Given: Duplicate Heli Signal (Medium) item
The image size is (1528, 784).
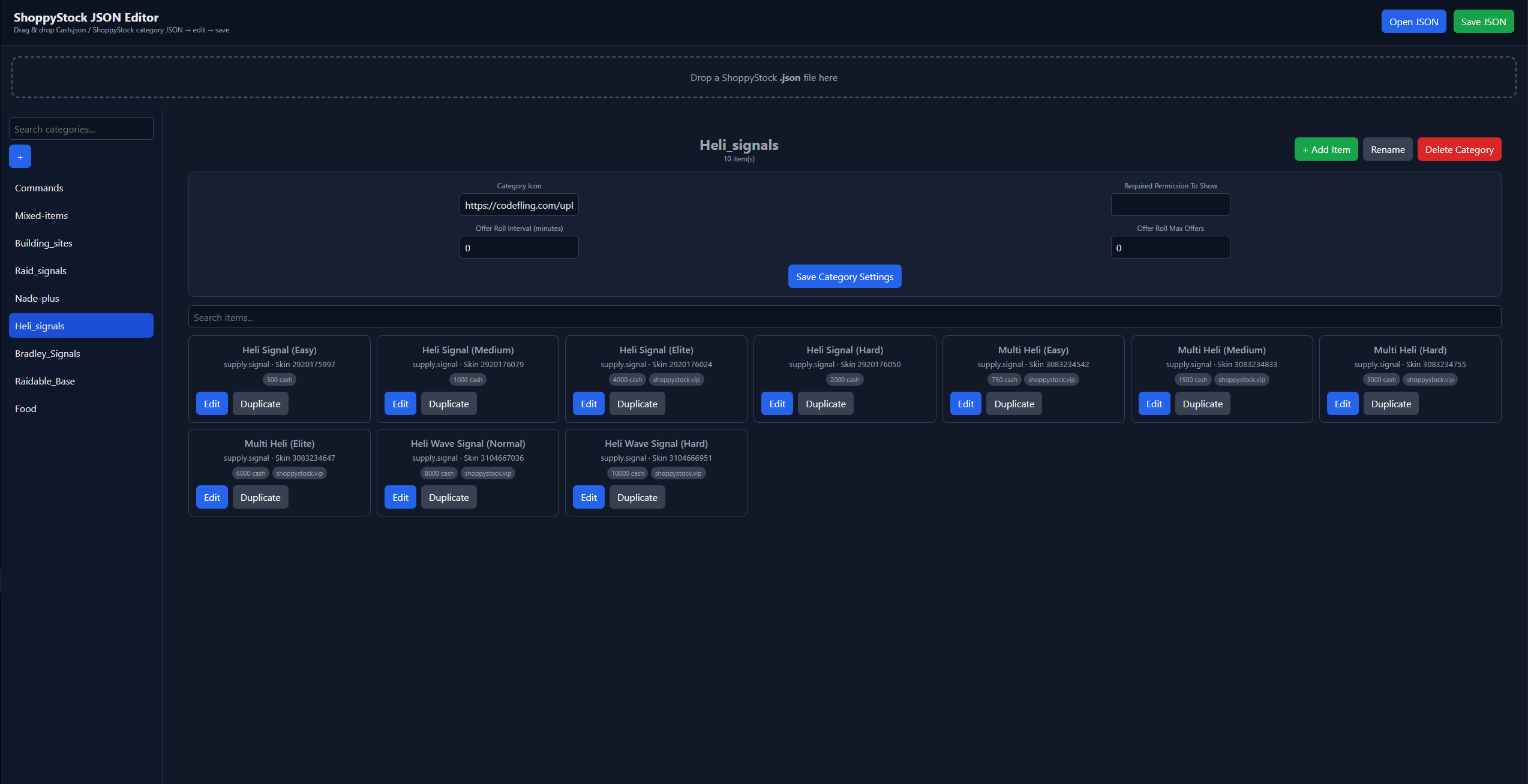Looking at the screenshot, I should (449, 404).
